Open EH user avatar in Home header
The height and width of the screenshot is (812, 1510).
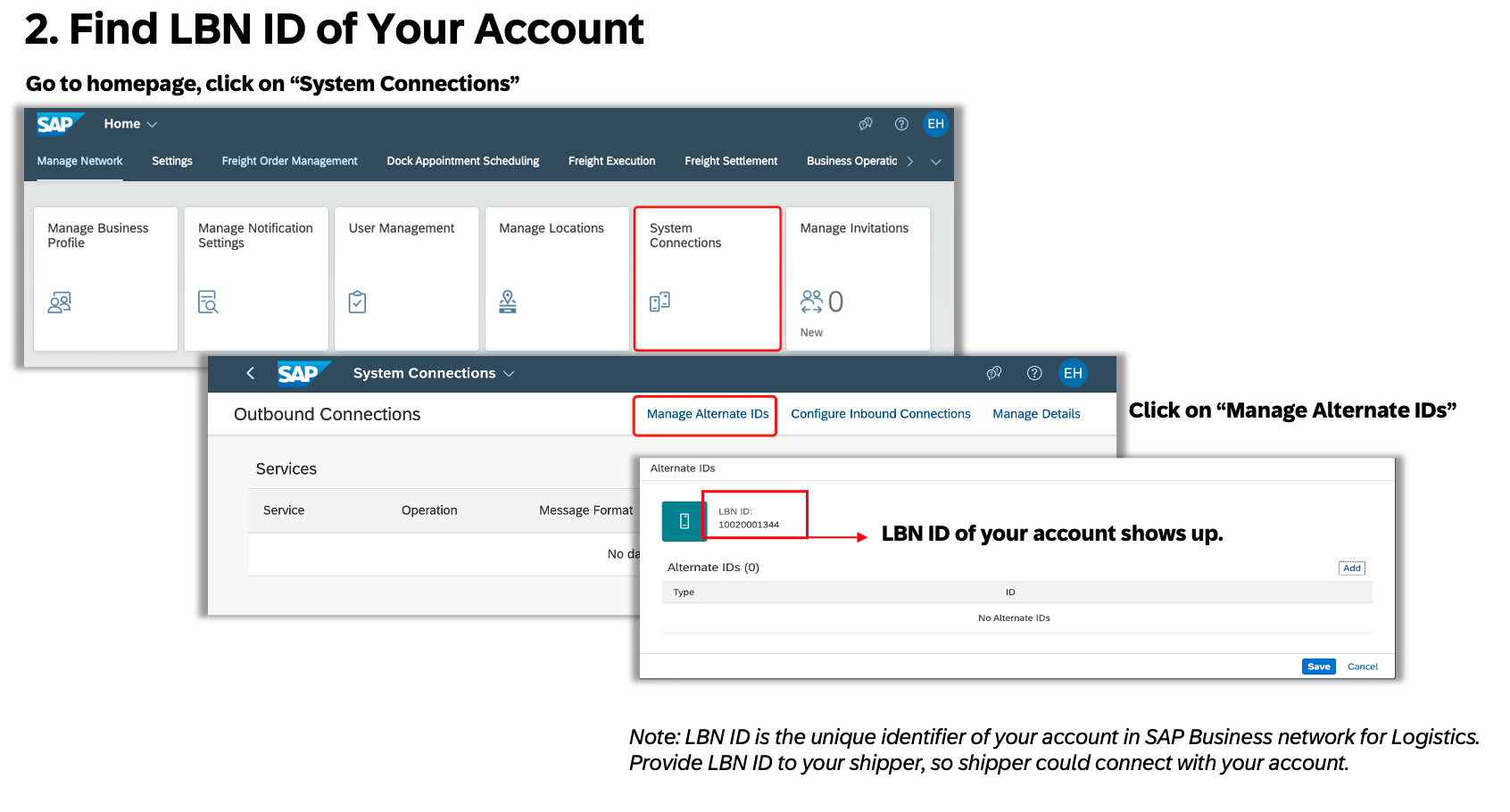point(935,124)
